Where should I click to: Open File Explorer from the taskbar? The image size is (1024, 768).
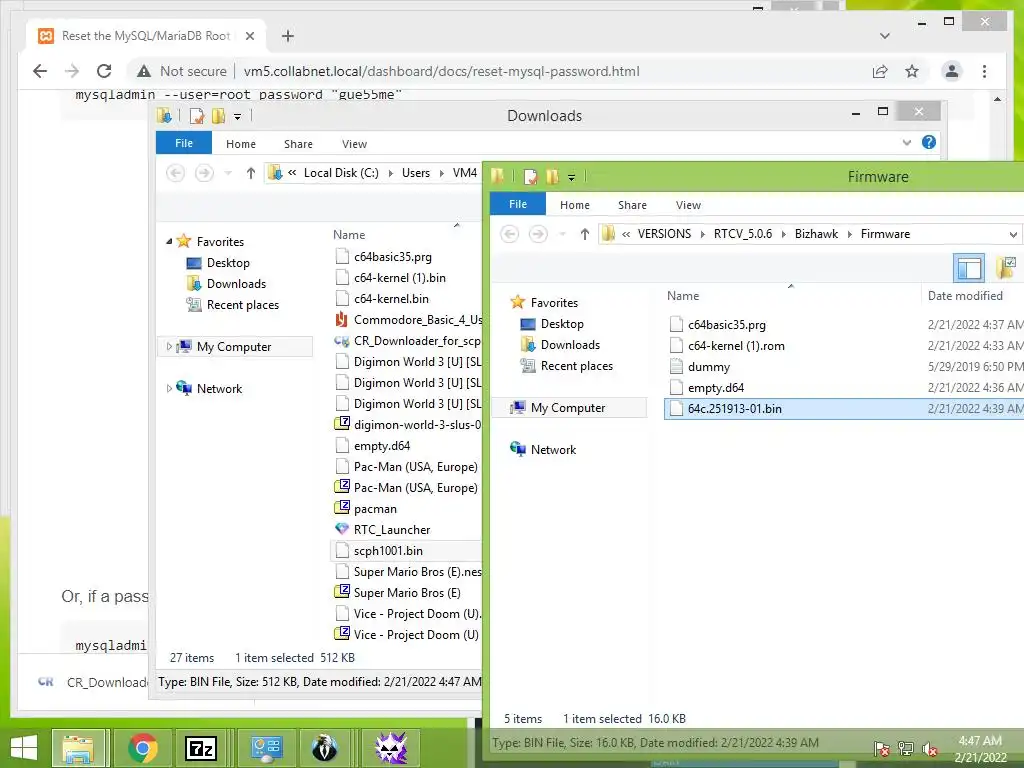[78, 748]
